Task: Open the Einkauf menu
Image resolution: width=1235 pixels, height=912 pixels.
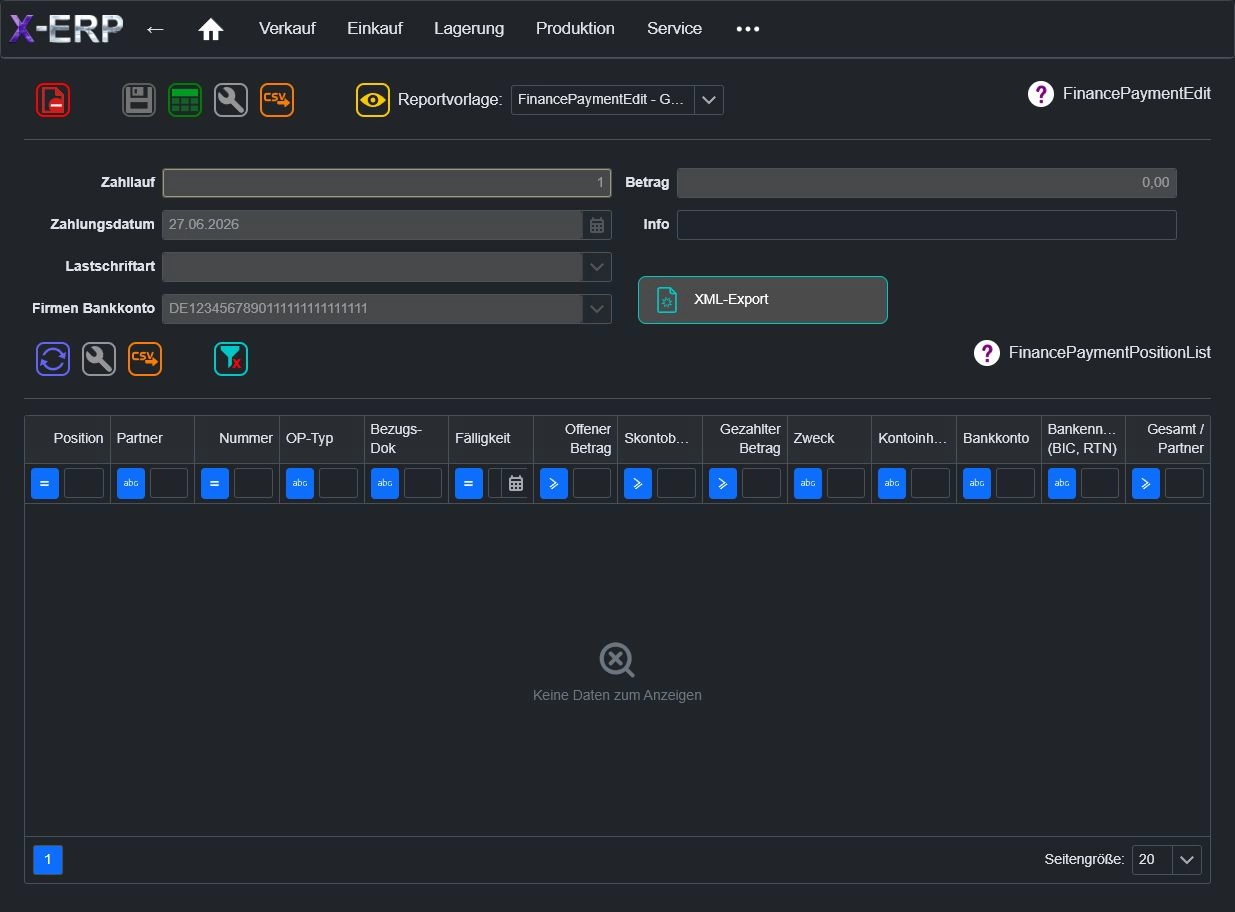Action: coord(375,29)
